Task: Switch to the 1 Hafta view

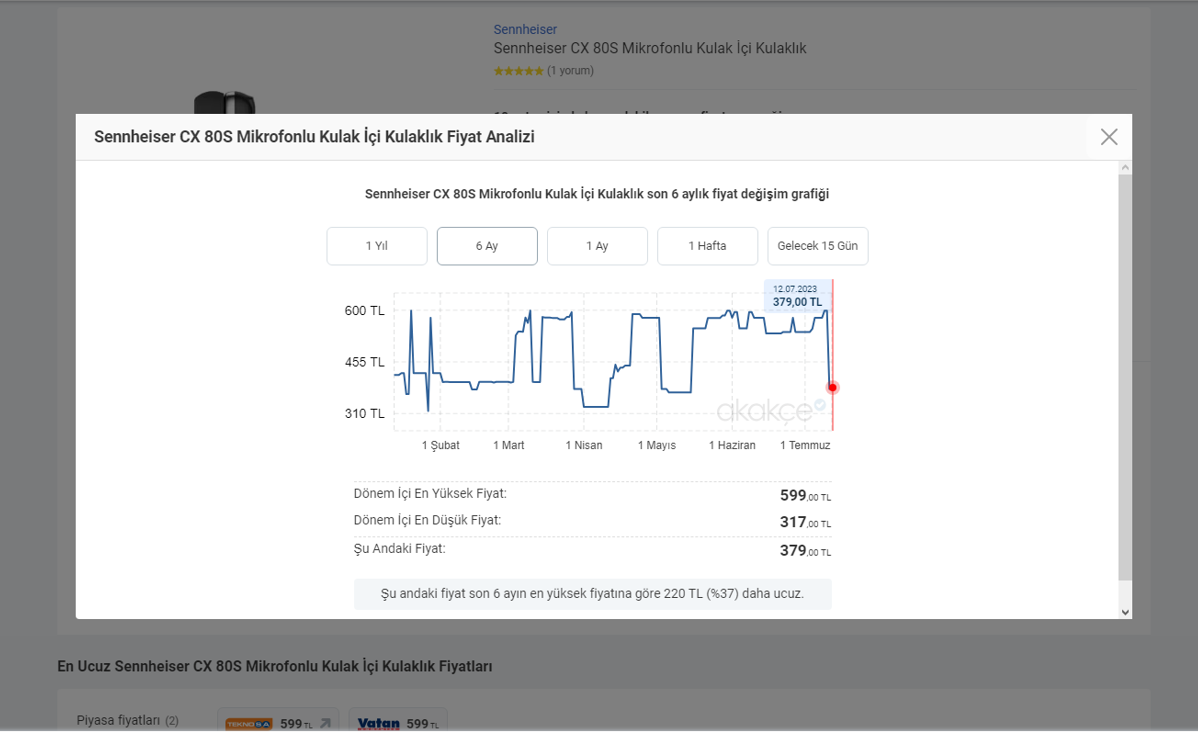Action: coord(707,246)
